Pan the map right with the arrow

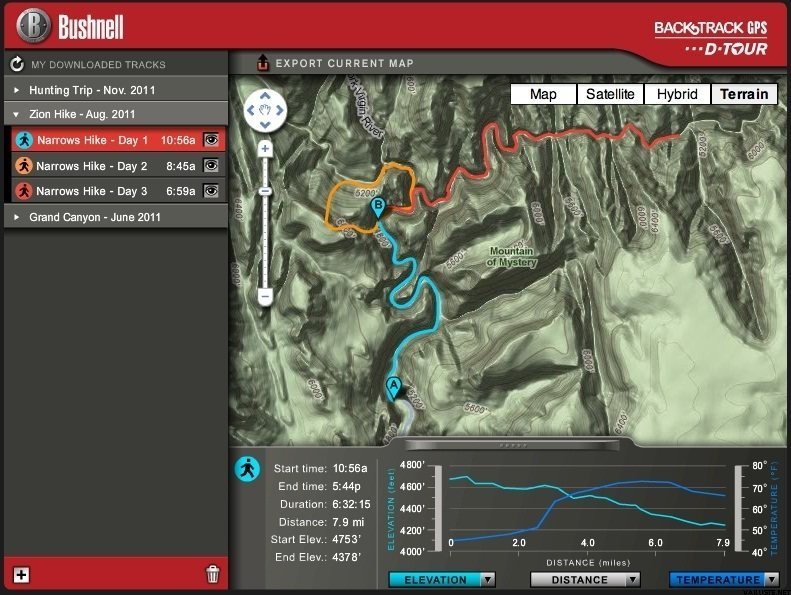280,110
